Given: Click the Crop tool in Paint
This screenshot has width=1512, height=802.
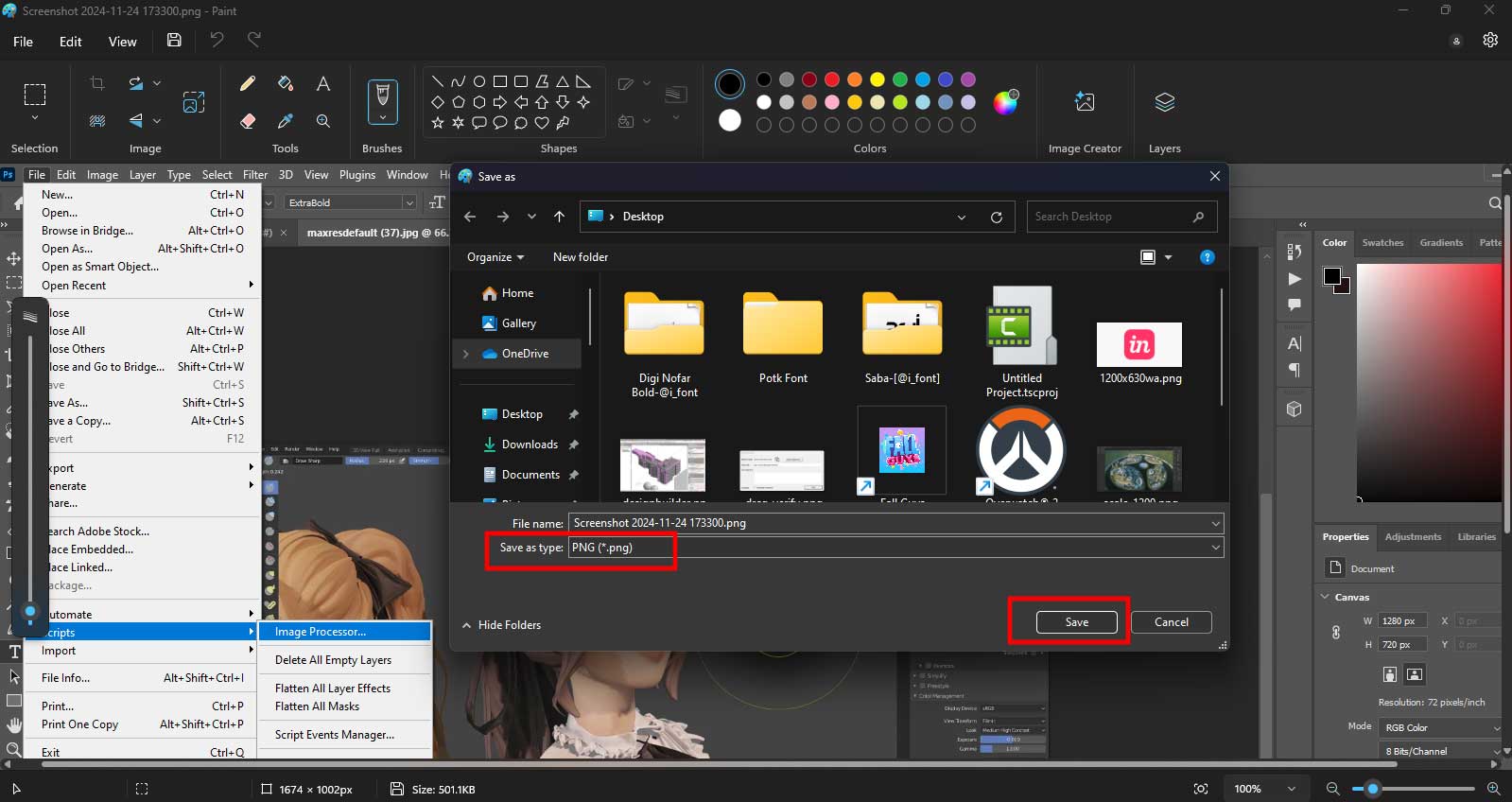Looking at the screenshot, I should 96,84.
